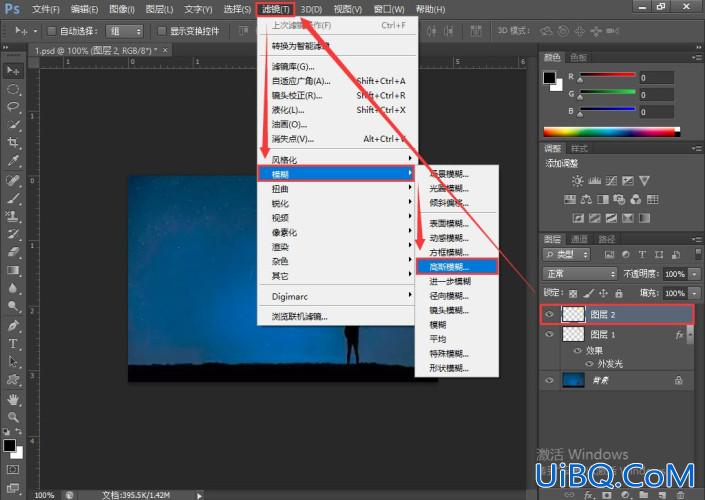Expand the 风格化 filter submenu
This screenshot has height=500, width=705.
(335, 160)
